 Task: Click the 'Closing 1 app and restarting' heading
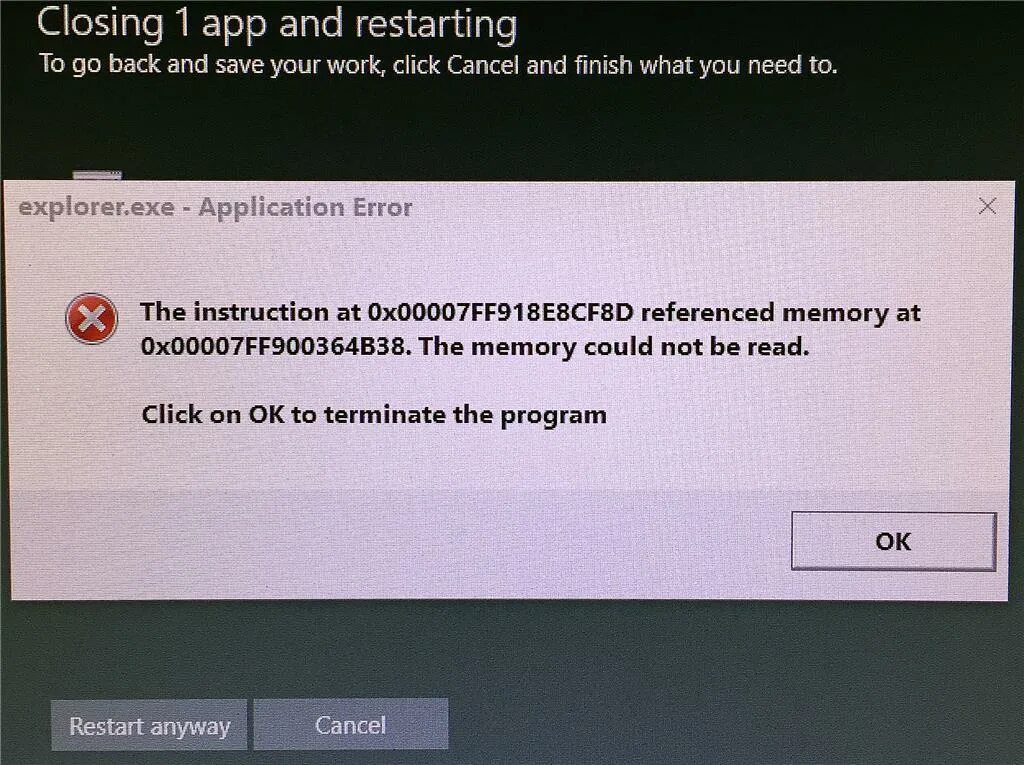click(277, 24)
